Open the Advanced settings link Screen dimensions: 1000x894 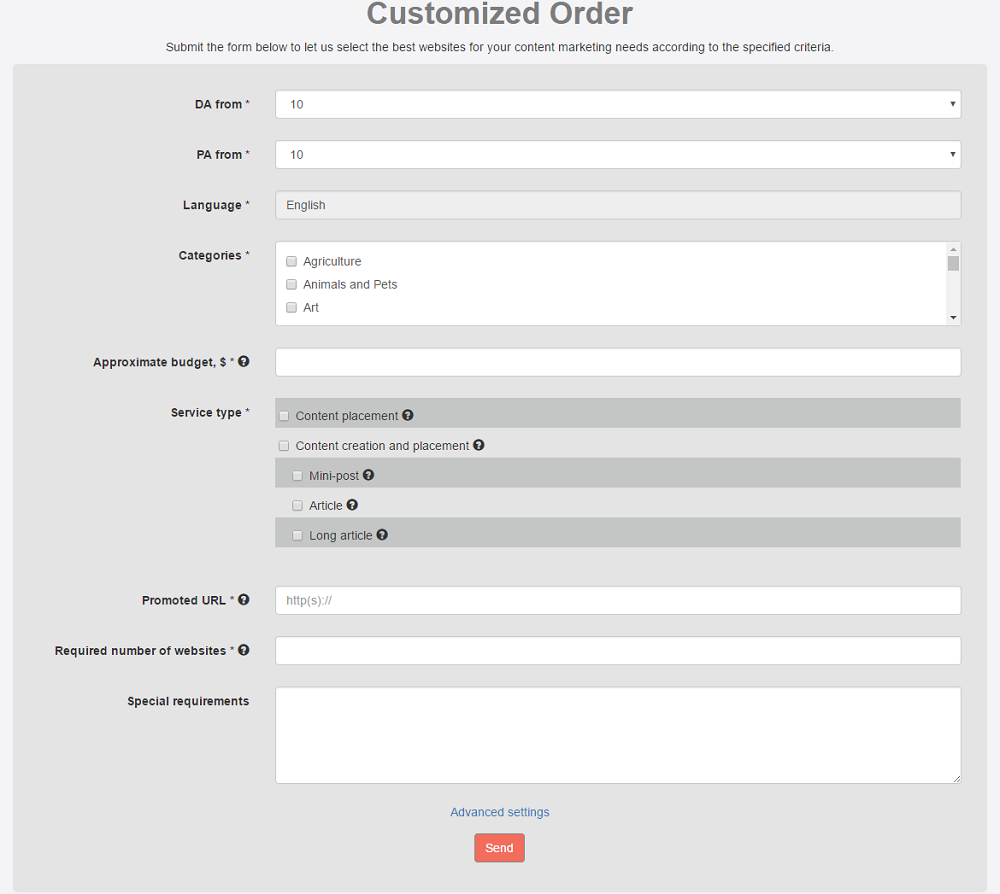click(x=499, y=812)
